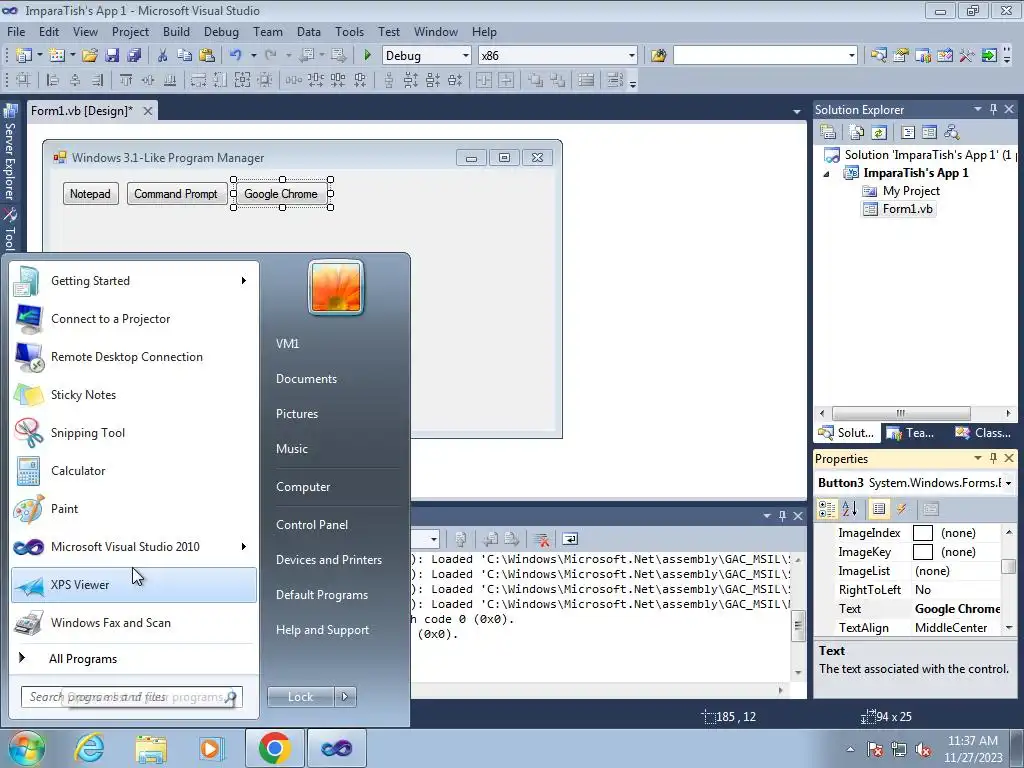1024x768 pixels.
Task: Start debugging with the green play icon
Action: click(367, 56)
